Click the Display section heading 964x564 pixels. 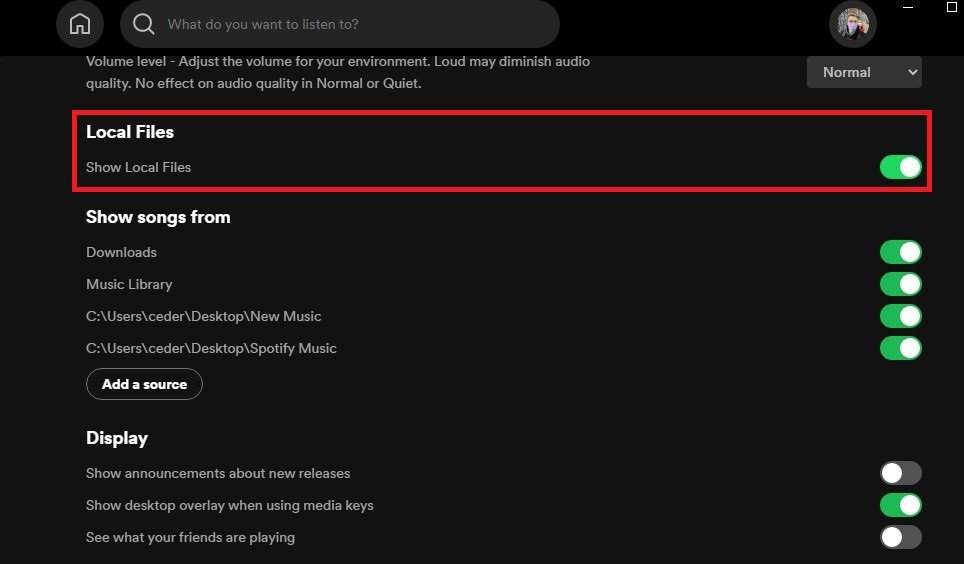(117, 438)
